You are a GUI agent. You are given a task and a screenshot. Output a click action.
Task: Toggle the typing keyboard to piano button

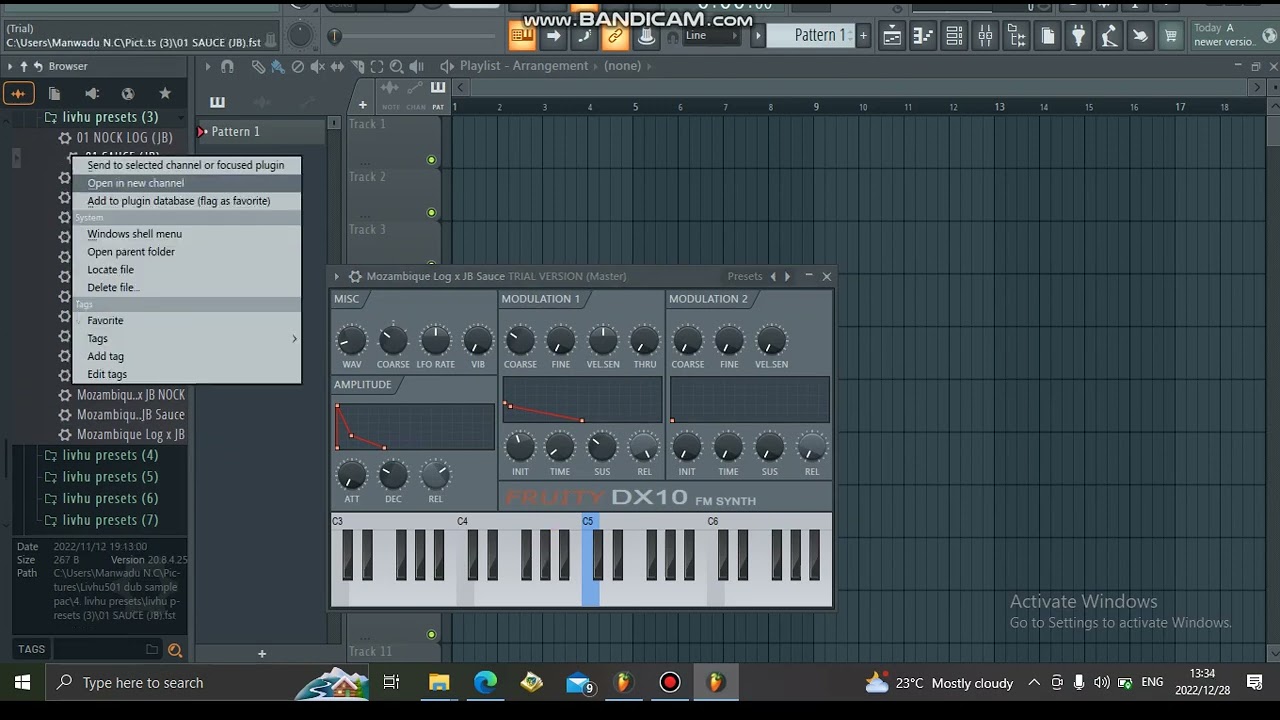click(x=521, y=37)
